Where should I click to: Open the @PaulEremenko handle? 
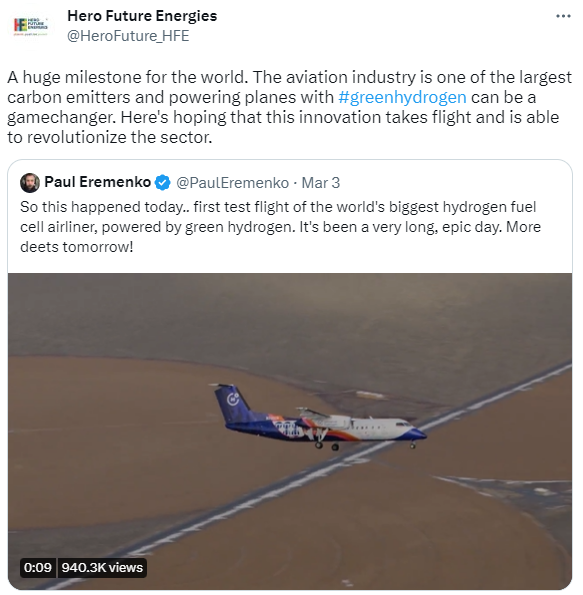(232, 183)
